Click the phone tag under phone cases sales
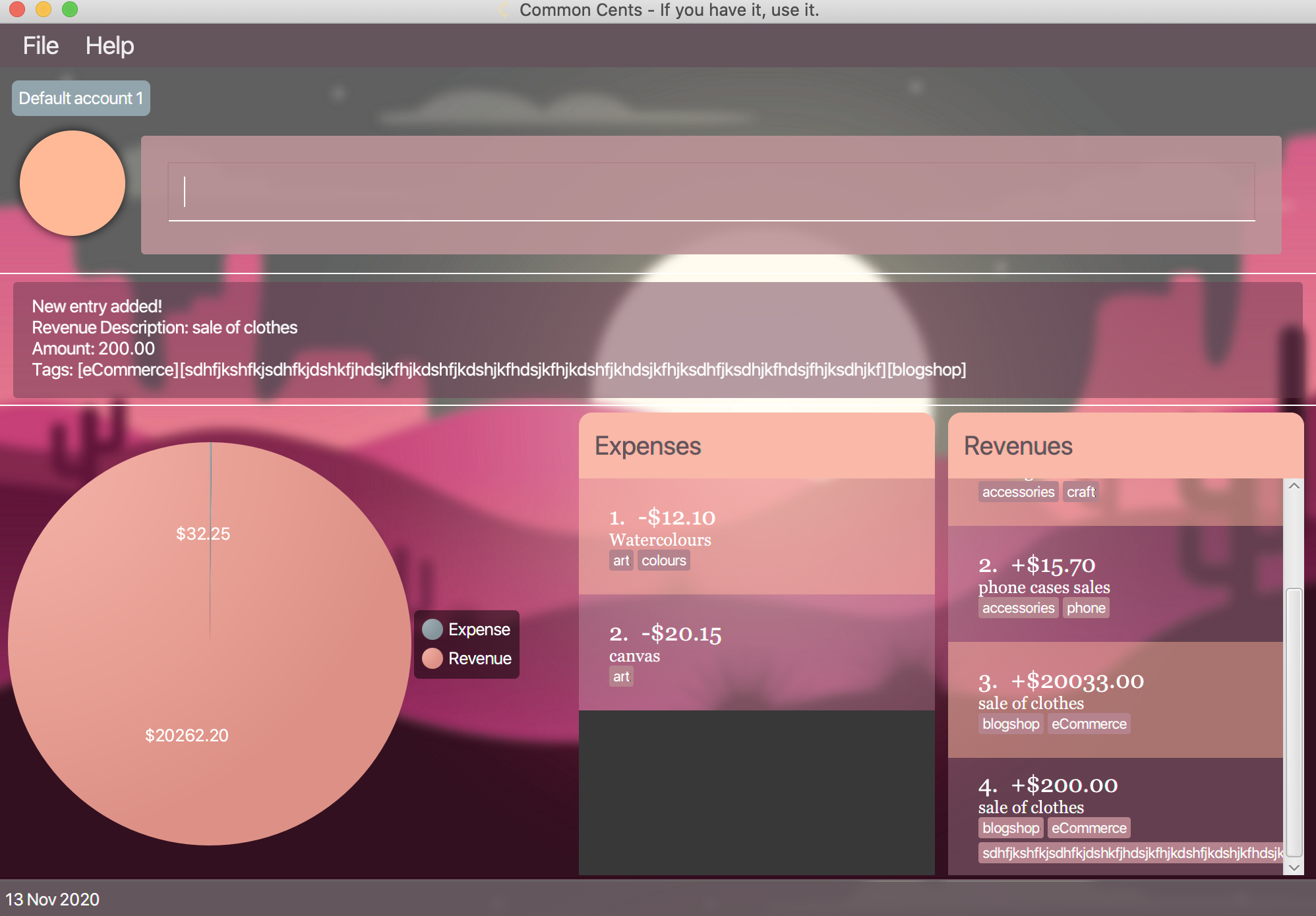Screen dimensions: 1316x916 pos(1085,608)
